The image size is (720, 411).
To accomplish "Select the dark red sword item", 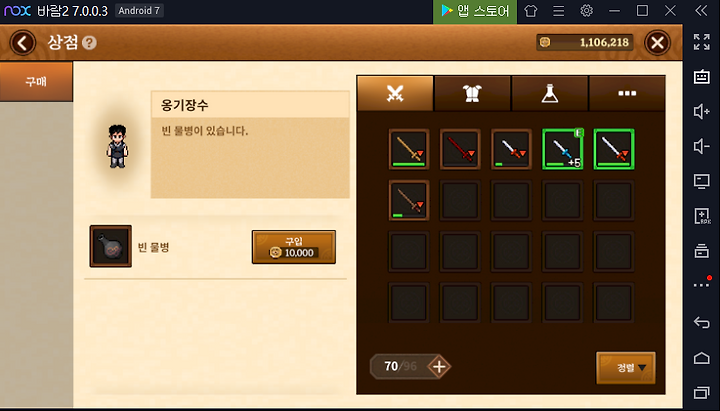I will [x=460, y=149].
